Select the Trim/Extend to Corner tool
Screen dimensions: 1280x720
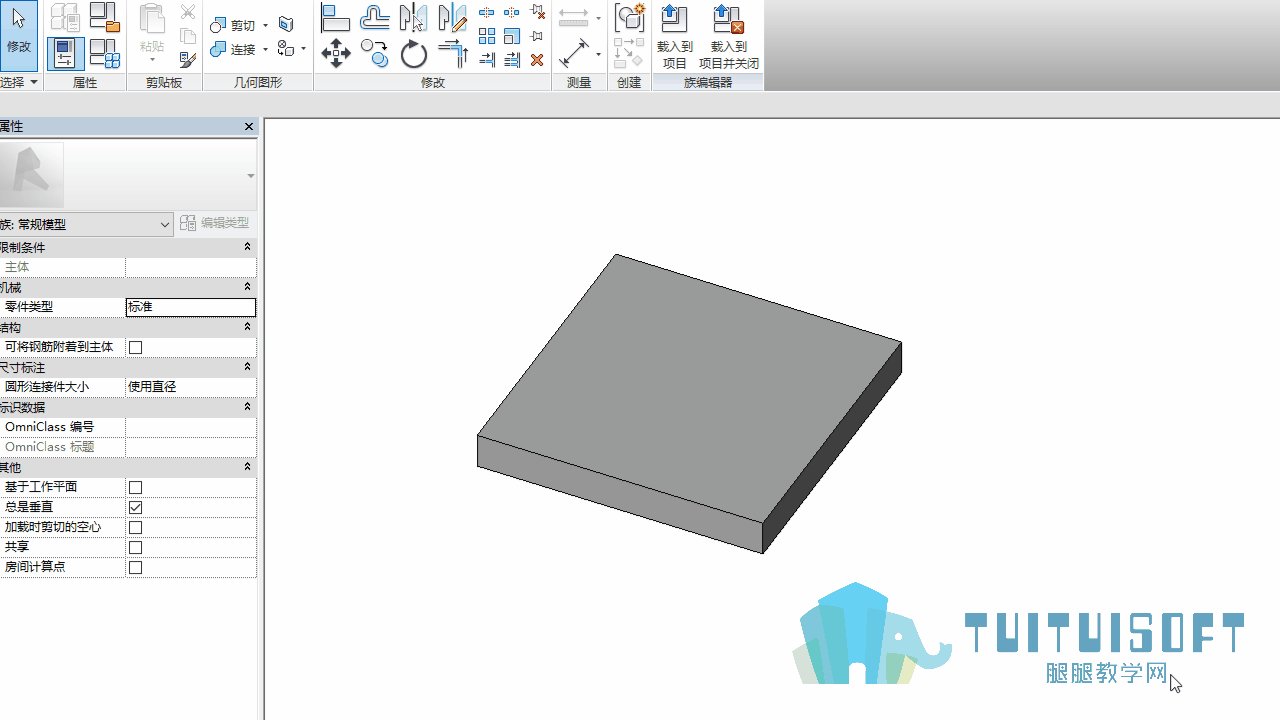453,53
